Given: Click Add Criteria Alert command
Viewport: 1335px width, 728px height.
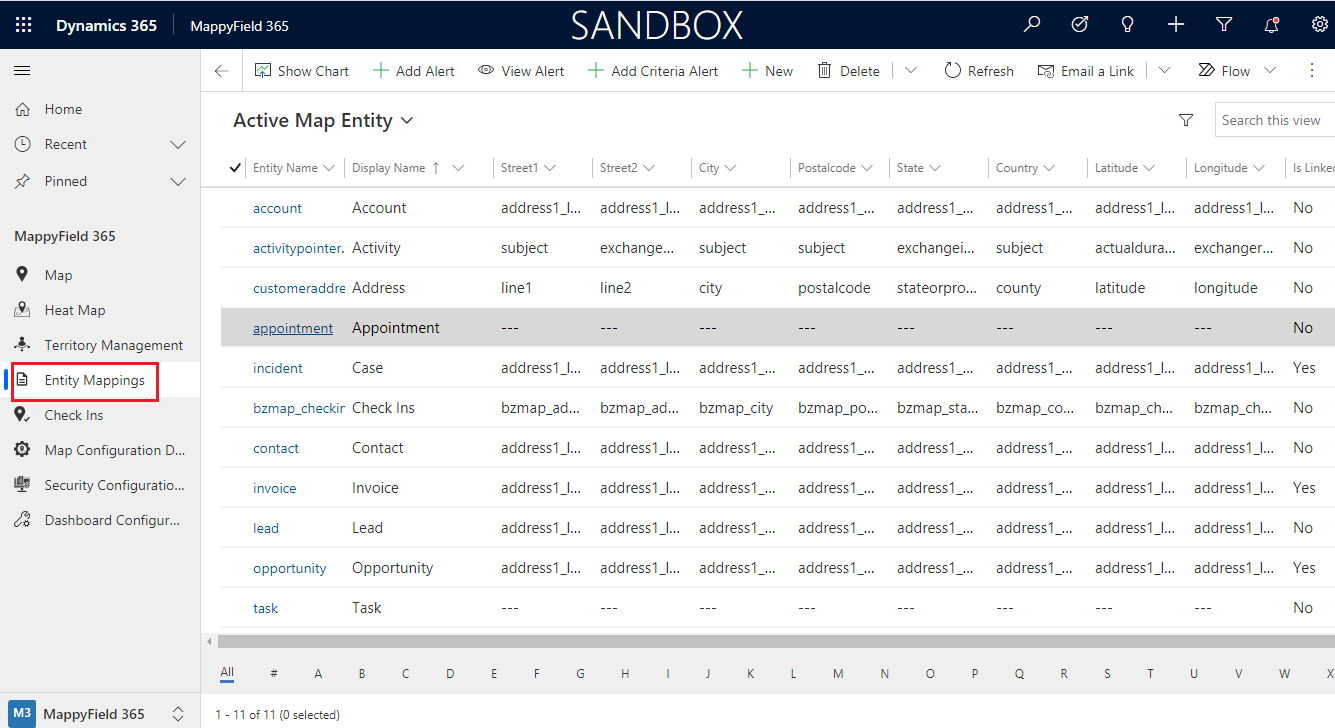Looking at the screenshot, I should (653, 71).
